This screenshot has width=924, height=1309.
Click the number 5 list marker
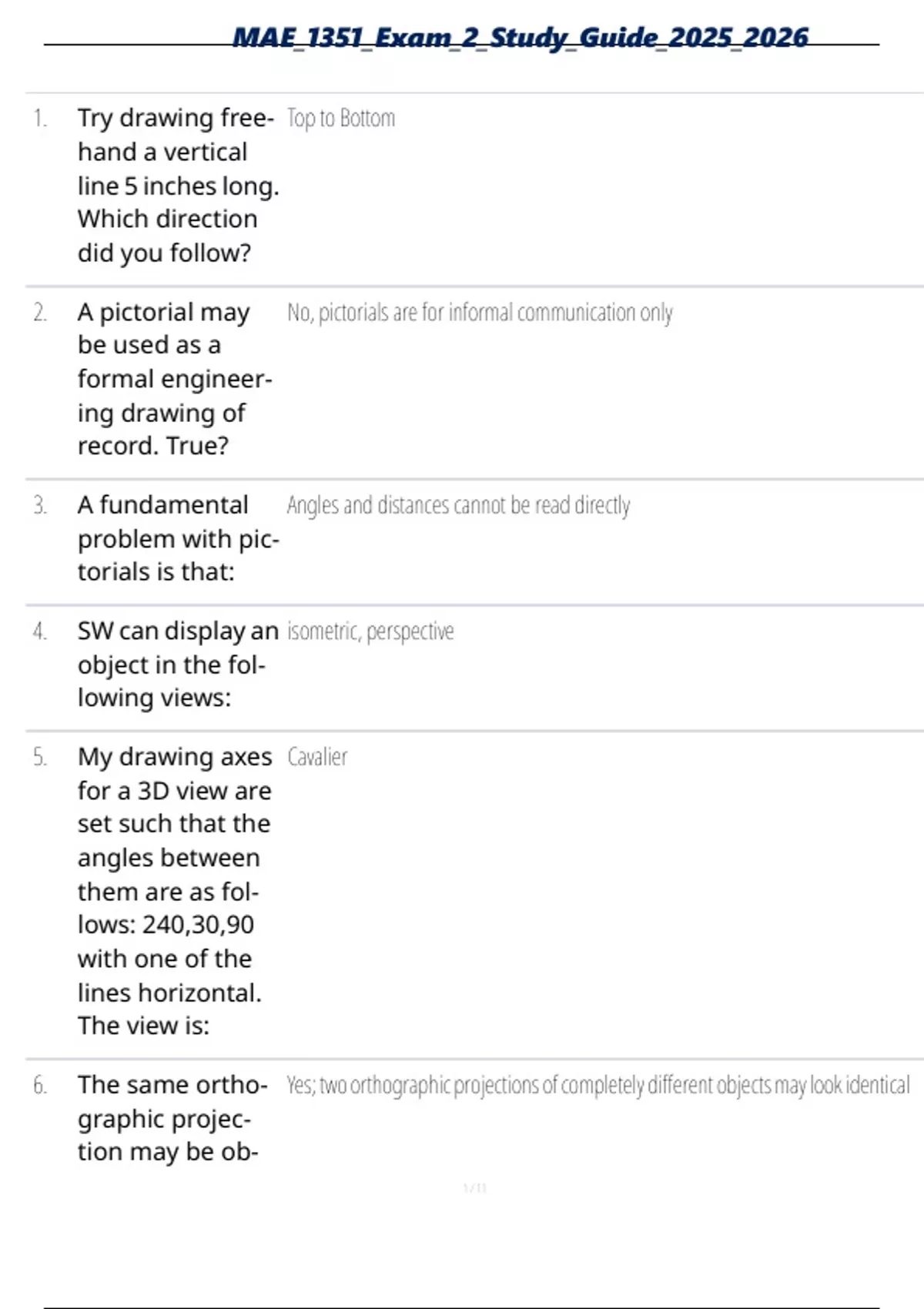pos(40,757)
